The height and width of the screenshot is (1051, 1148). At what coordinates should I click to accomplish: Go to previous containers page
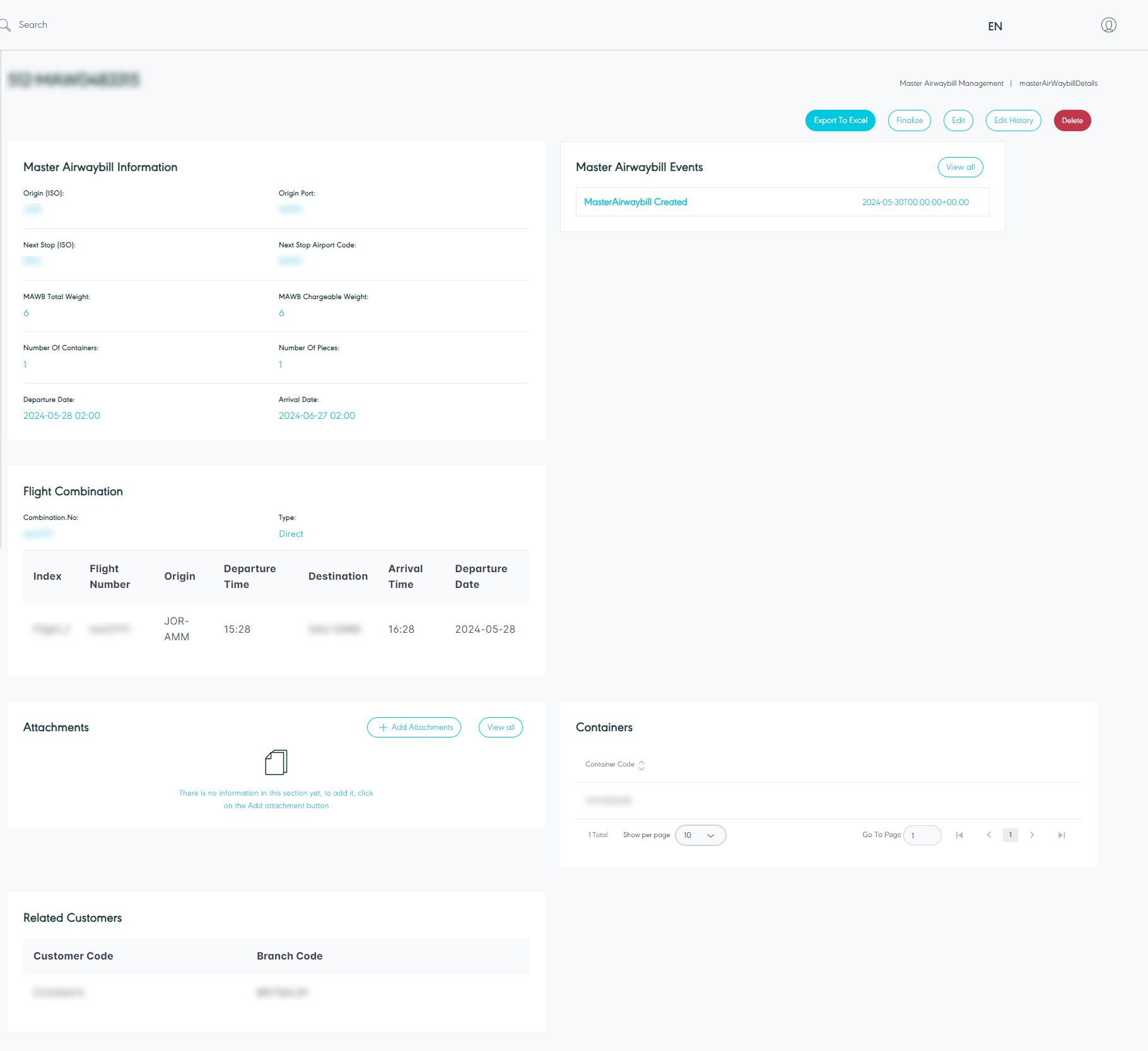pyautogui.click(x=989, y=835)
